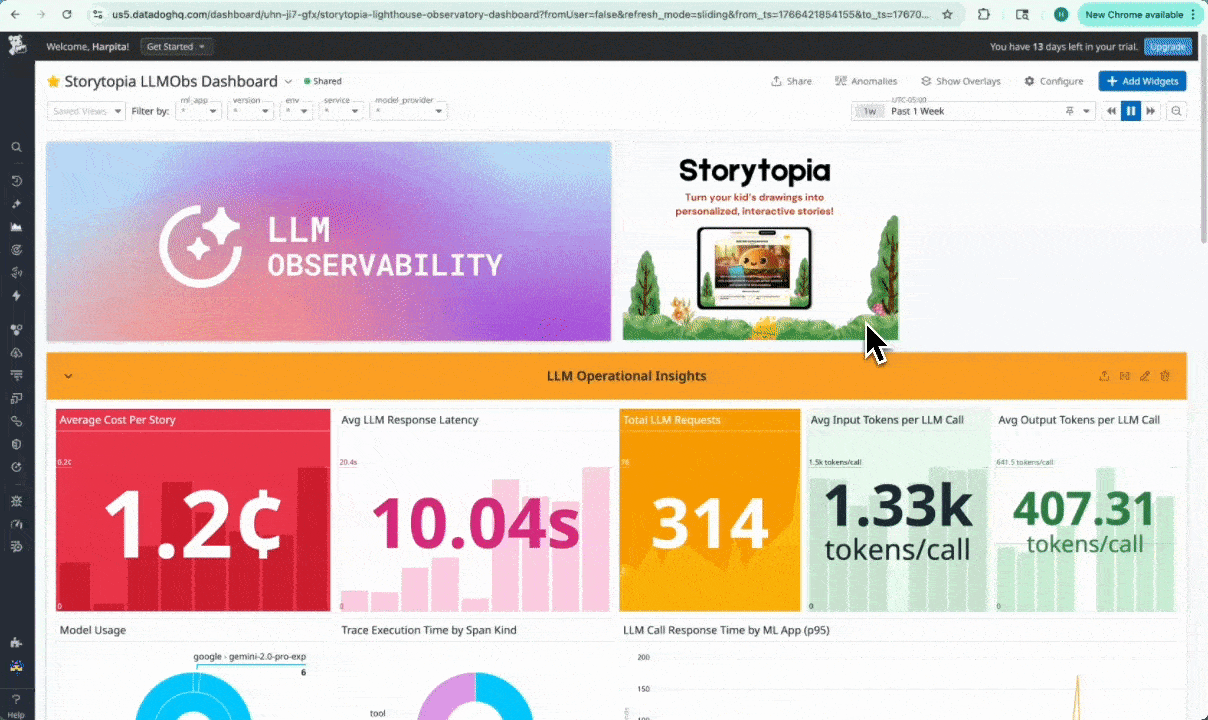Screen dimensions: 1208x720
Task: Toggle Show Overlays on the dashboard
Action: coord(961,81)
